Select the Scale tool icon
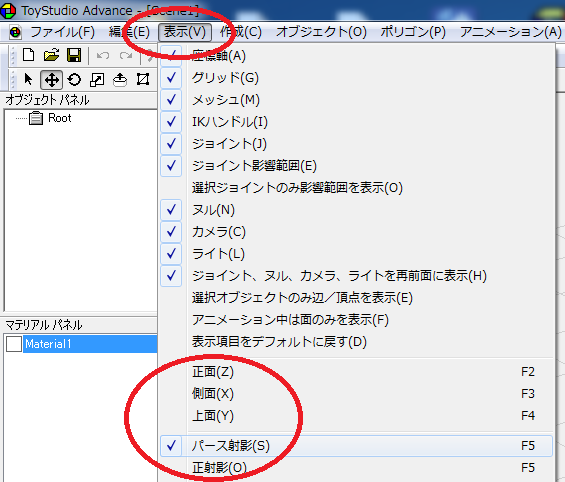Screen dimensions: 565x482 97,80
